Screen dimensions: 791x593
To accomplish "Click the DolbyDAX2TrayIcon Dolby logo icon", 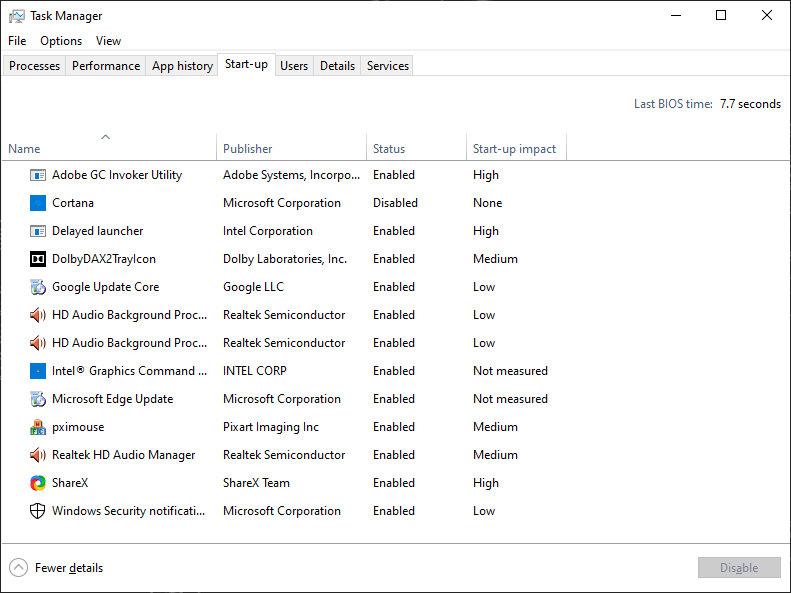I will (38, 259).
